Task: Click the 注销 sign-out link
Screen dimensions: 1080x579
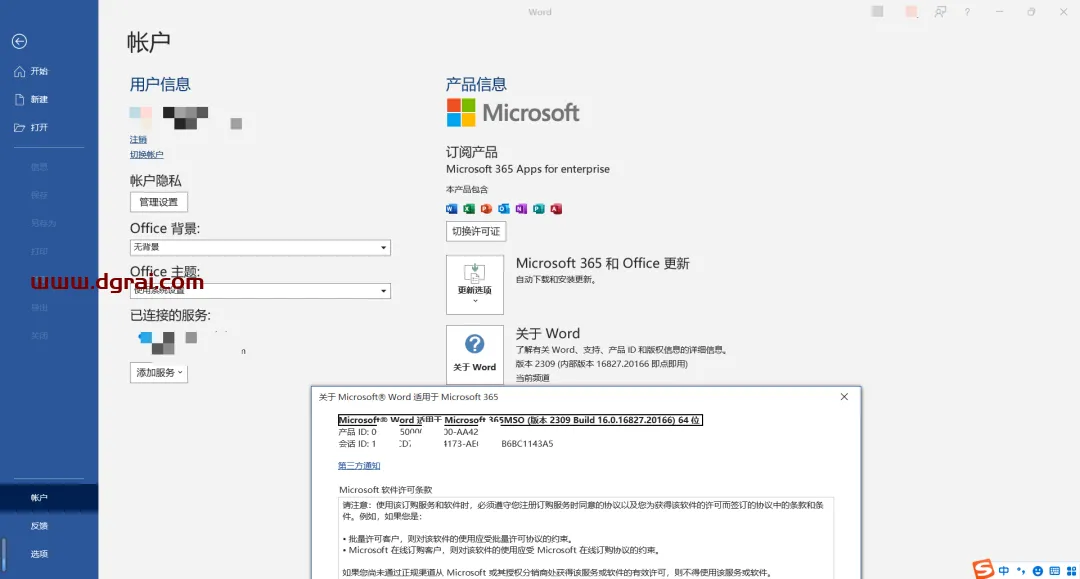Action: [138, 140]
